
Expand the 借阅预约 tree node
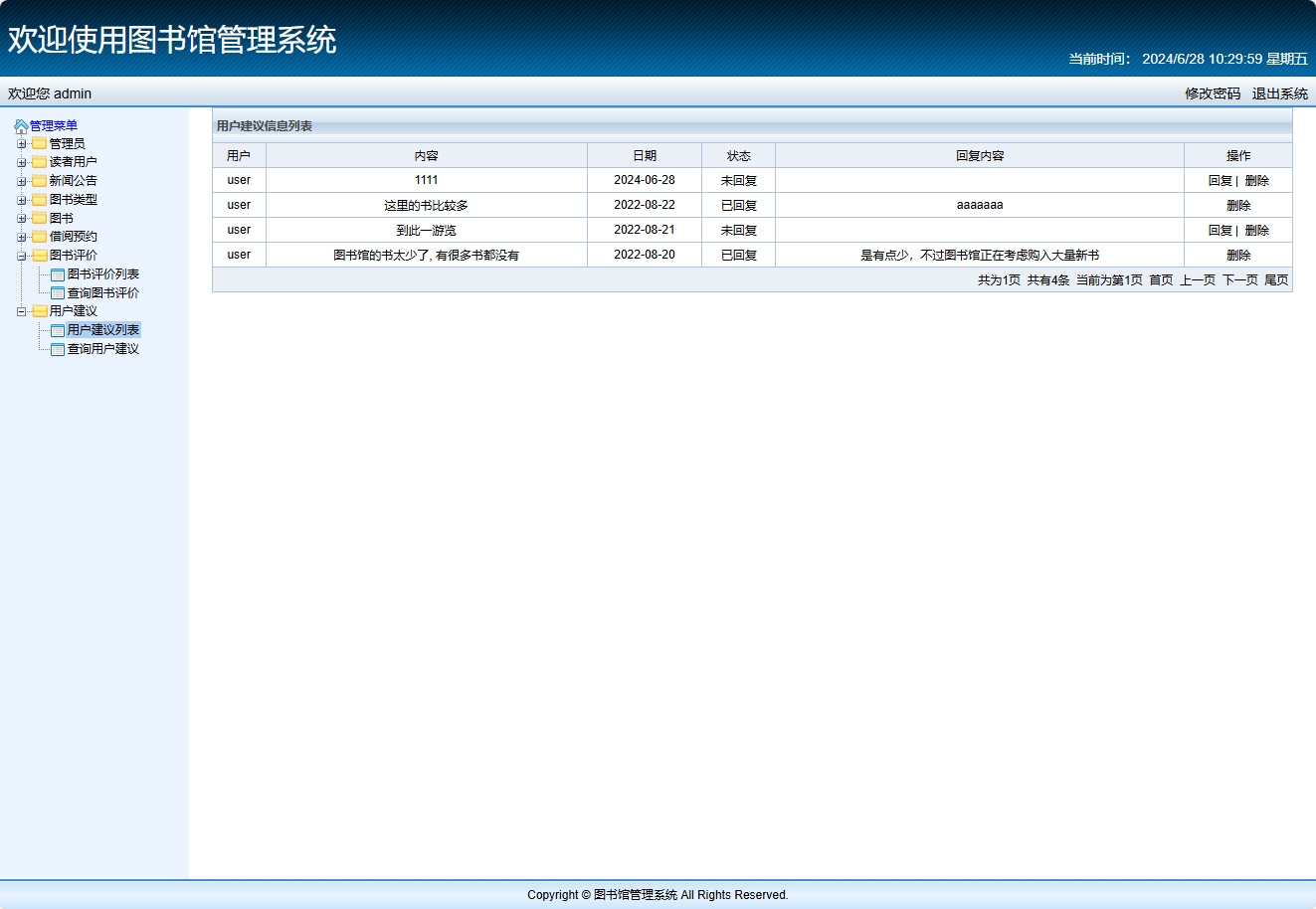click(x=21, y=237)
